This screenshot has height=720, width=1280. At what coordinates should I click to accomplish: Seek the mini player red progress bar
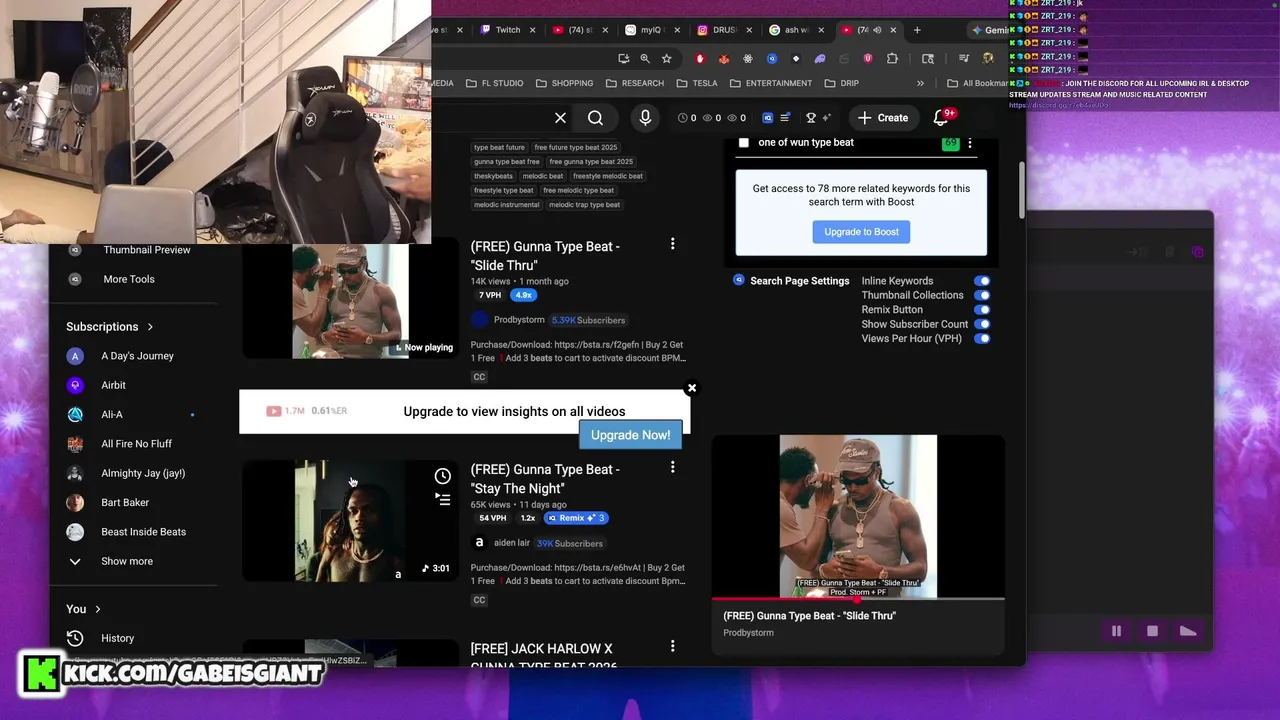coord(858,600)
